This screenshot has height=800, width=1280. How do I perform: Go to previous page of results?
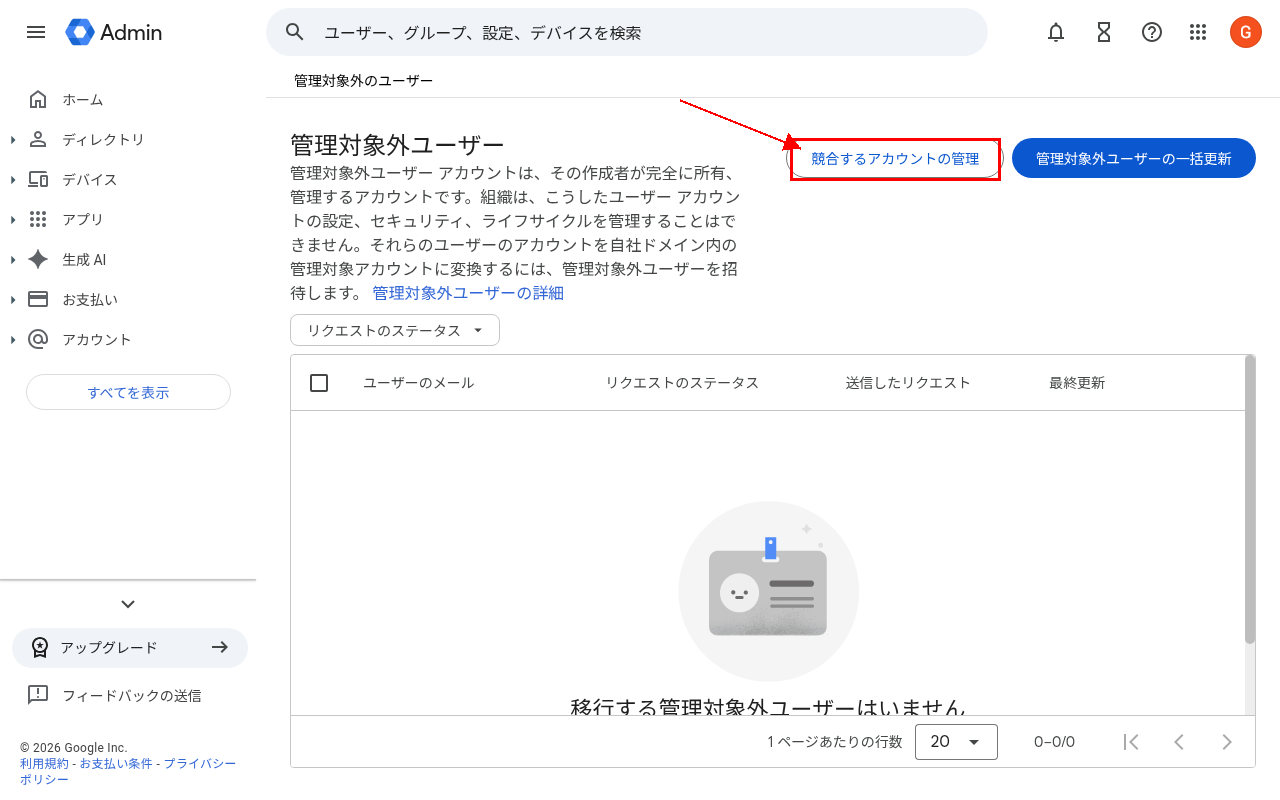pyautogui.click(x=1179, y=742)
